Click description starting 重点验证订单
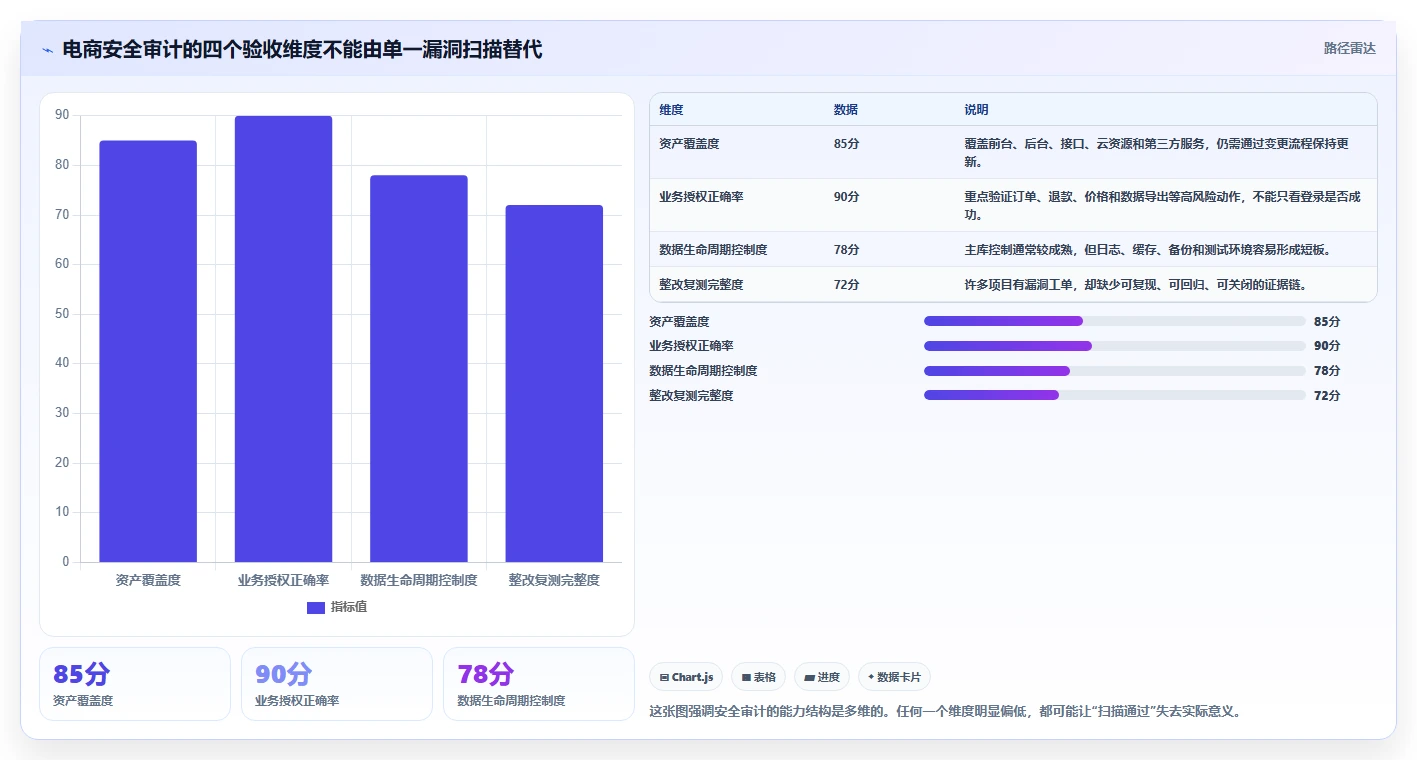 pyautogui.click(x=1162, y=206)
